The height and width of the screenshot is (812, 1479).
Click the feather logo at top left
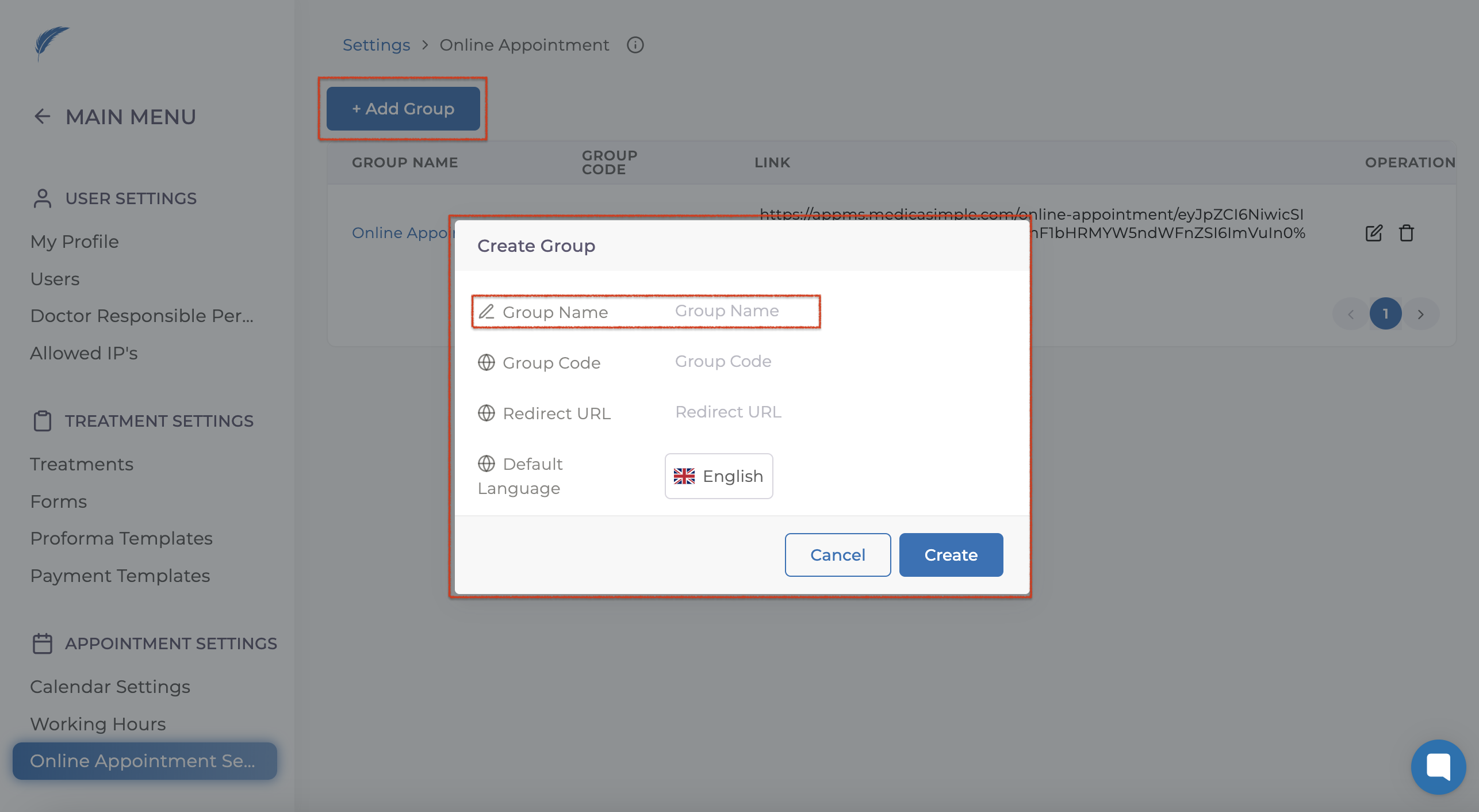(x=51, y=43)
